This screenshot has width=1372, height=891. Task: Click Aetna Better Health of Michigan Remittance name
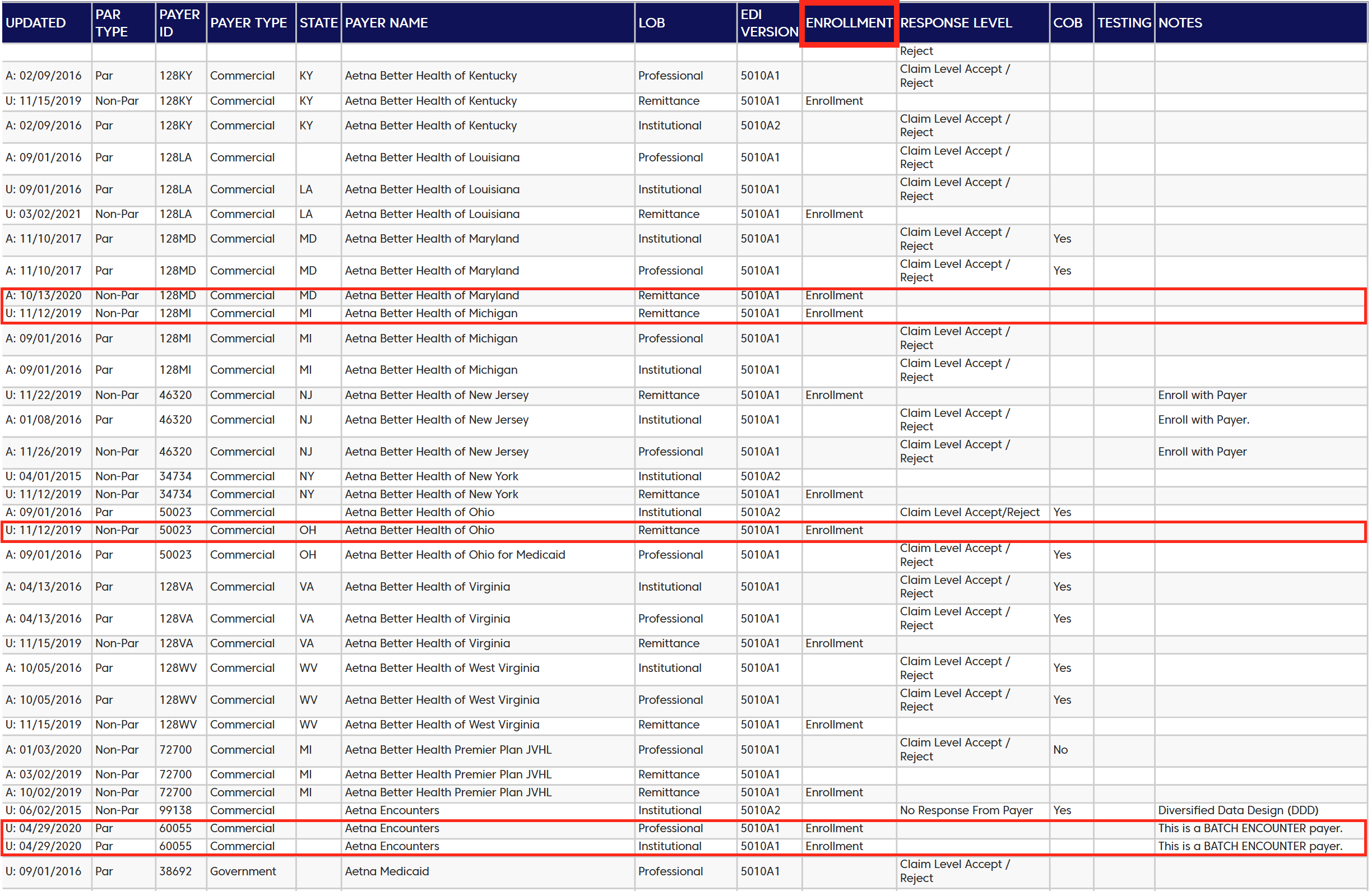[x=430, y=313]
